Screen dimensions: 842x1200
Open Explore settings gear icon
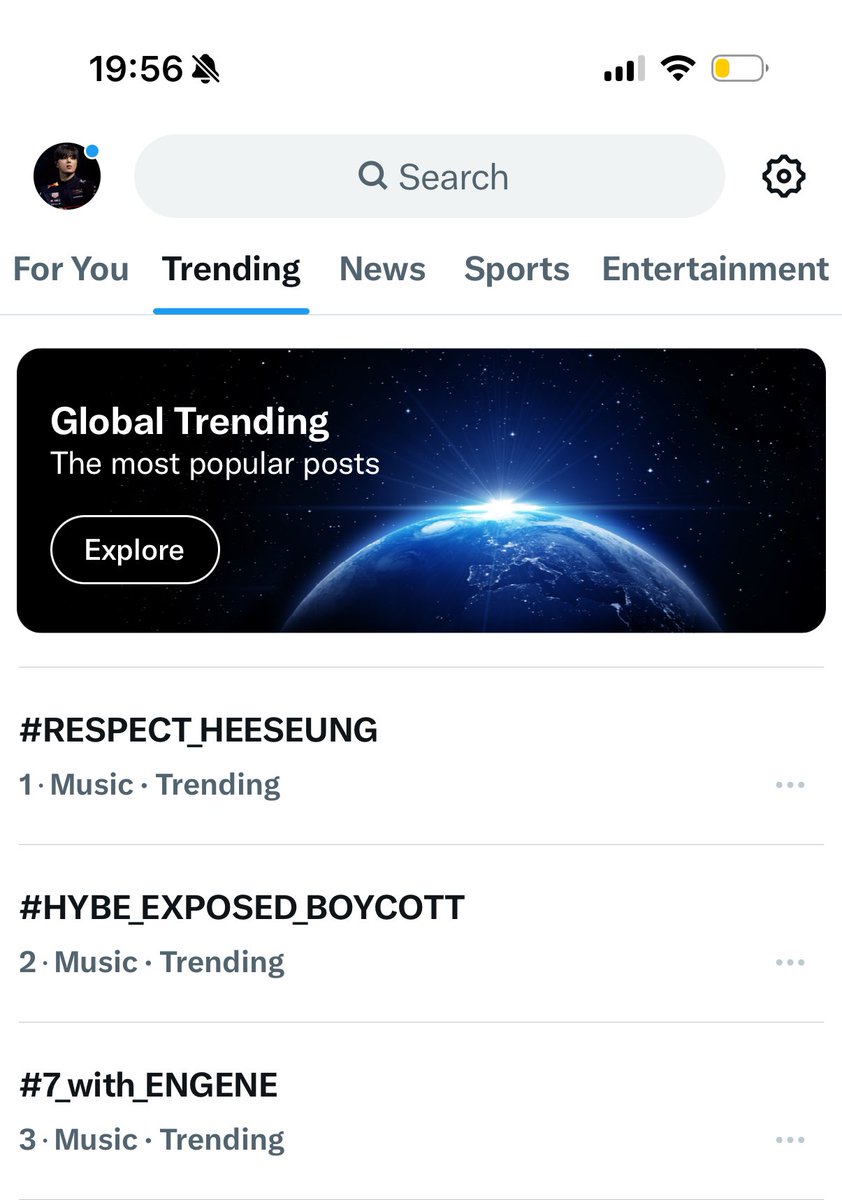coord(784,177)
